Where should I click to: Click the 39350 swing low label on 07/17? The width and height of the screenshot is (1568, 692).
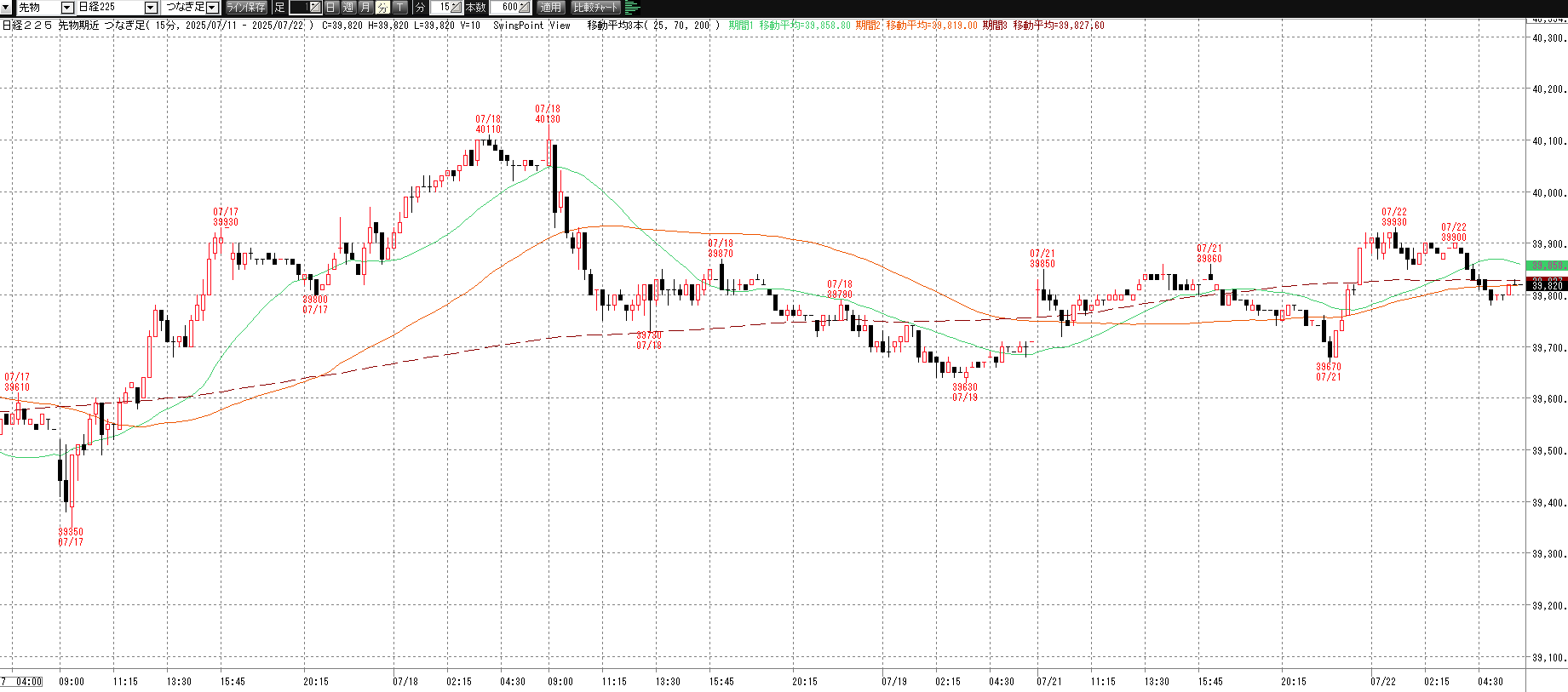point(71,536)
